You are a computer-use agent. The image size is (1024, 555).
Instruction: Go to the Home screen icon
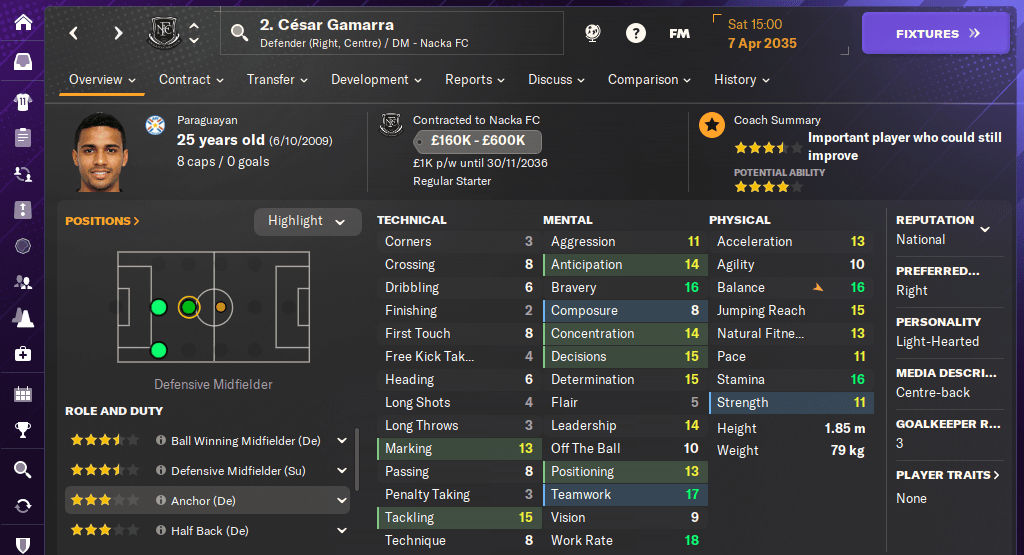(23, 22)
